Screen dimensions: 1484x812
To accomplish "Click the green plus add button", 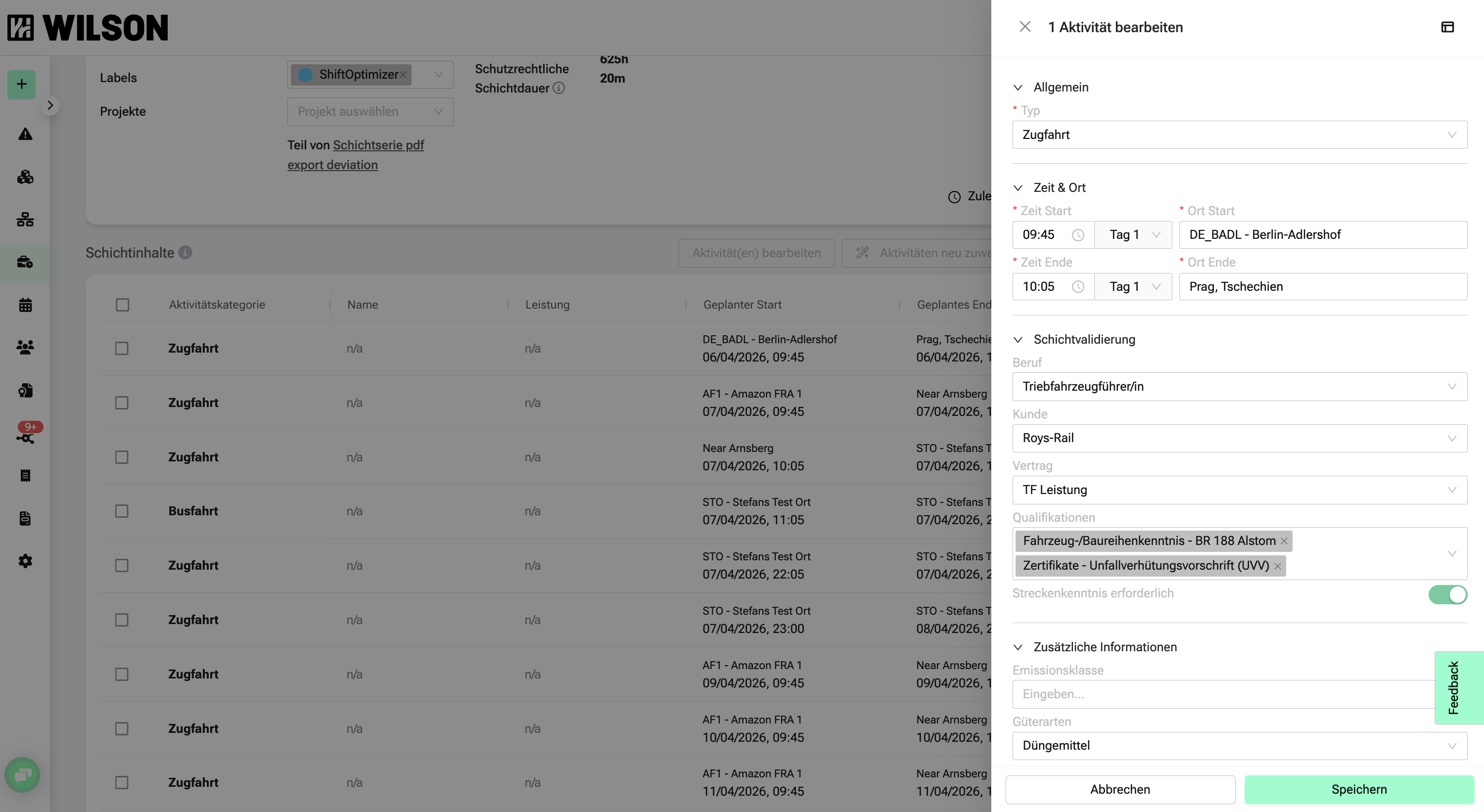I will (x=21, y=84).
